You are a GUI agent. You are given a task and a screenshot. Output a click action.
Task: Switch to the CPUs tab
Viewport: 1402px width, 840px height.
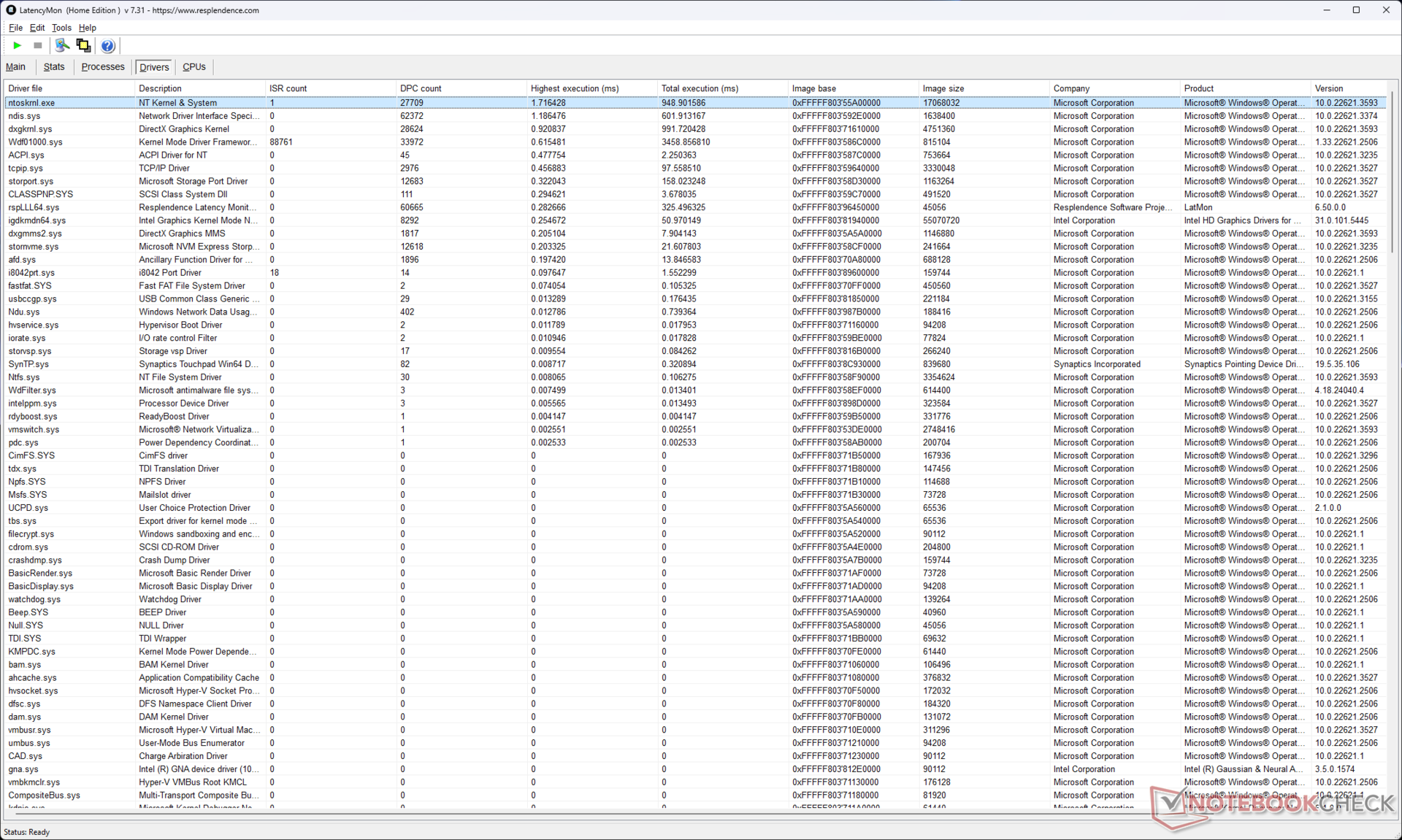point(194,66)
